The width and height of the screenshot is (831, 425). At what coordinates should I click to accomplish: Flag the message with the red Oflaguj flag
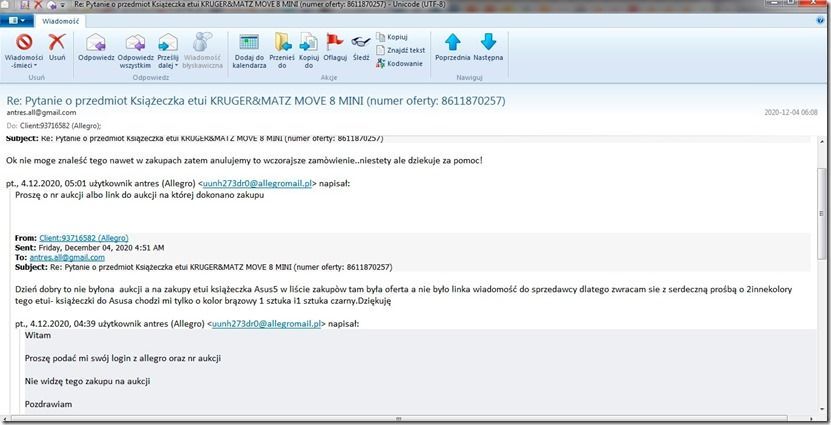click(335, 42)
